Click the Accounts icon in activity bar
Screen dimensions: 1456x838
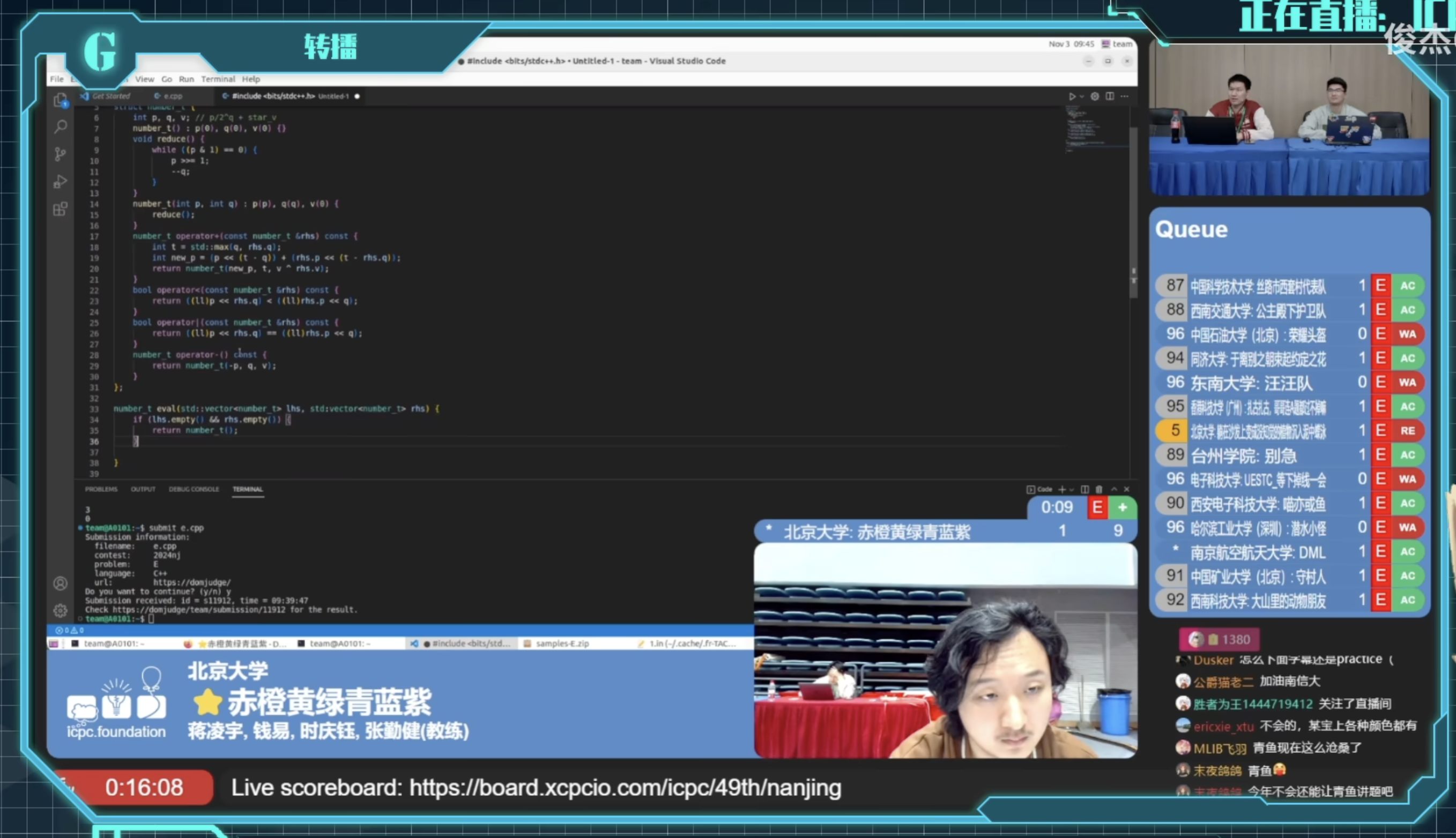coord(61,583)
